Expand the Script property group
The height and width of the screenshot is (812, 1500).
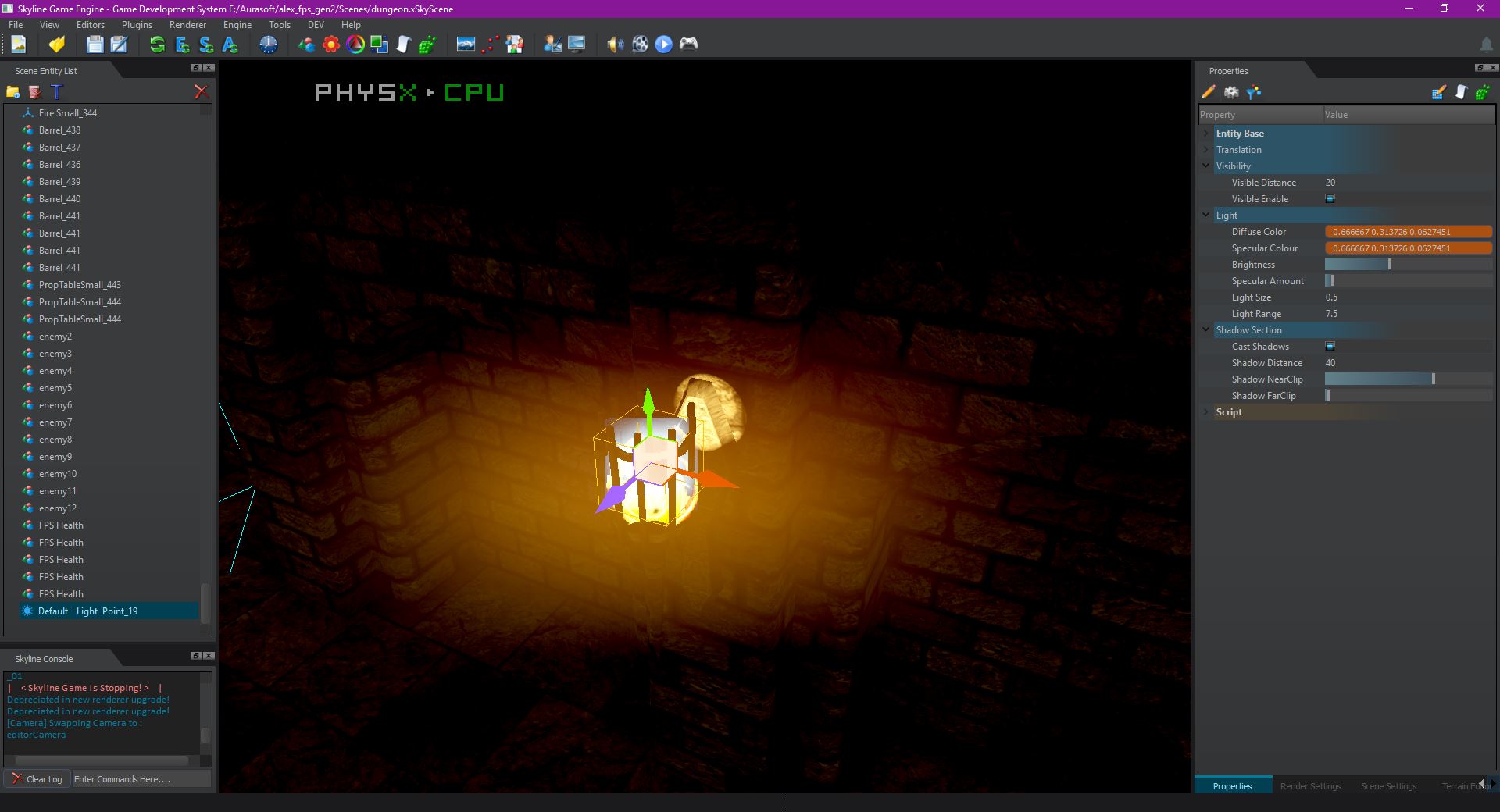[1206, 412]
